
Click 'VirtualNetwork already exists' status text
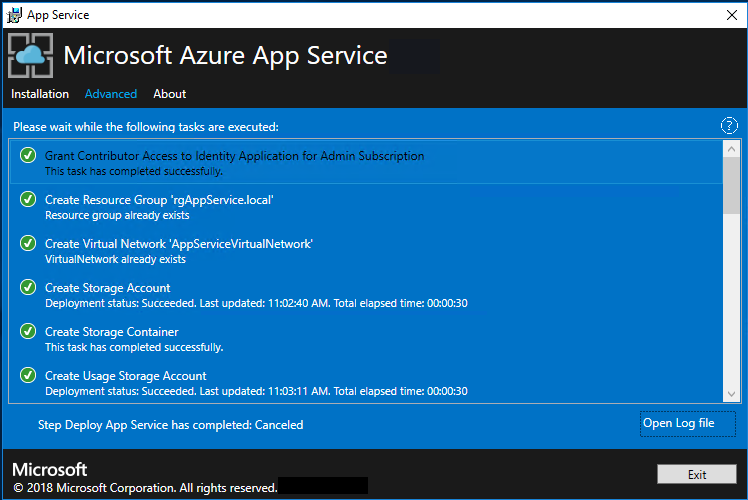click(x=115, y=259)
